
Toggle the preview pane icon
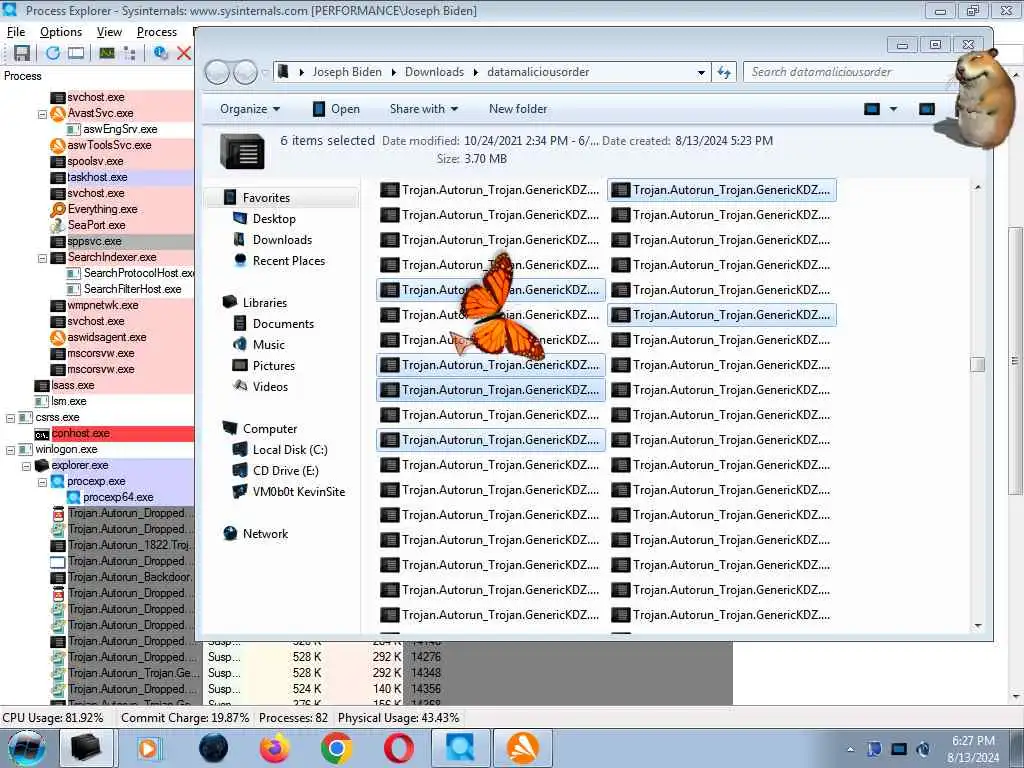click(927, 109)
